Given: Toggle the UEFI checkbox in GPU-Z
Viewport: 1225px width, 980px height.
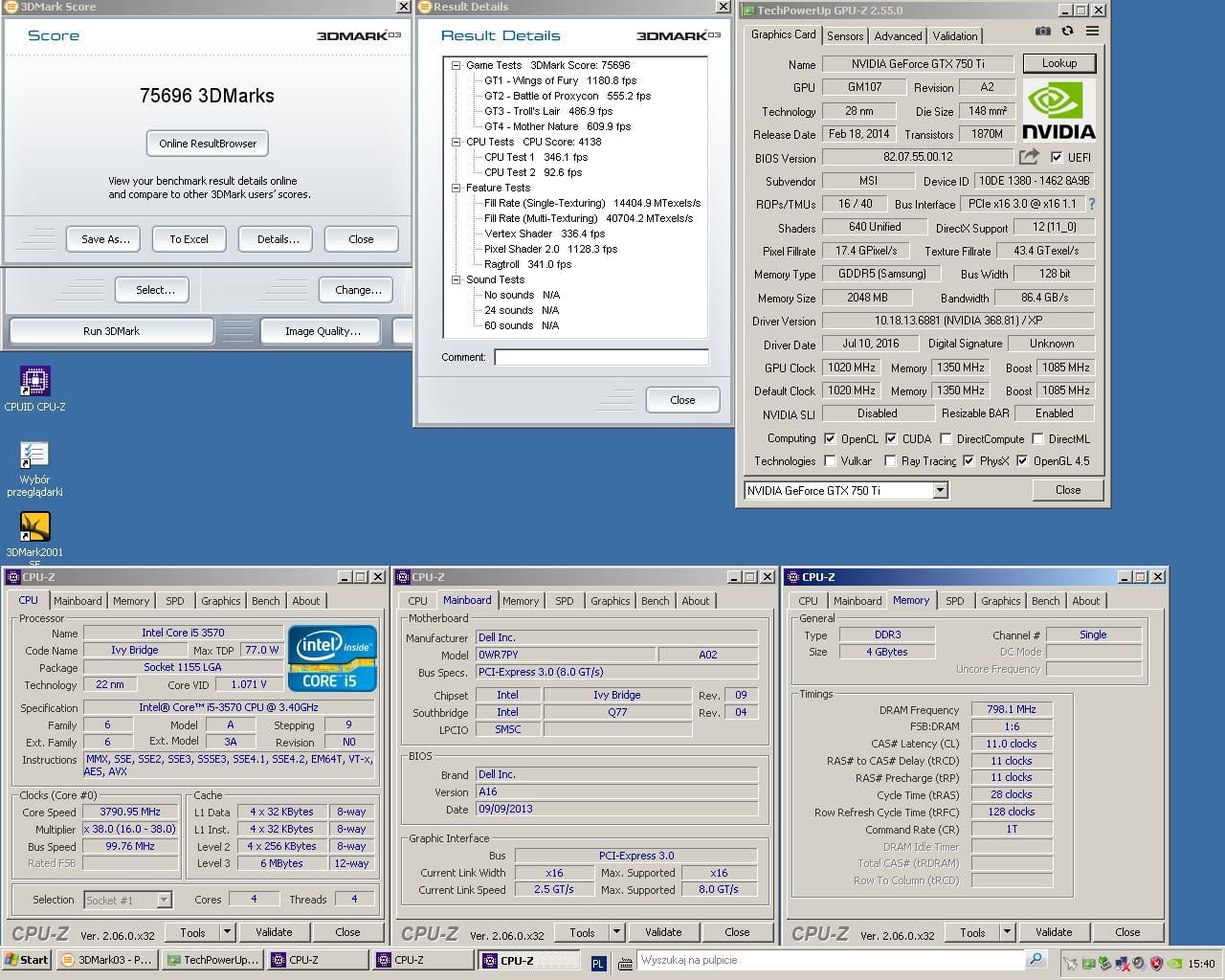Looking at the screenshot, I should pos(1057,157).
